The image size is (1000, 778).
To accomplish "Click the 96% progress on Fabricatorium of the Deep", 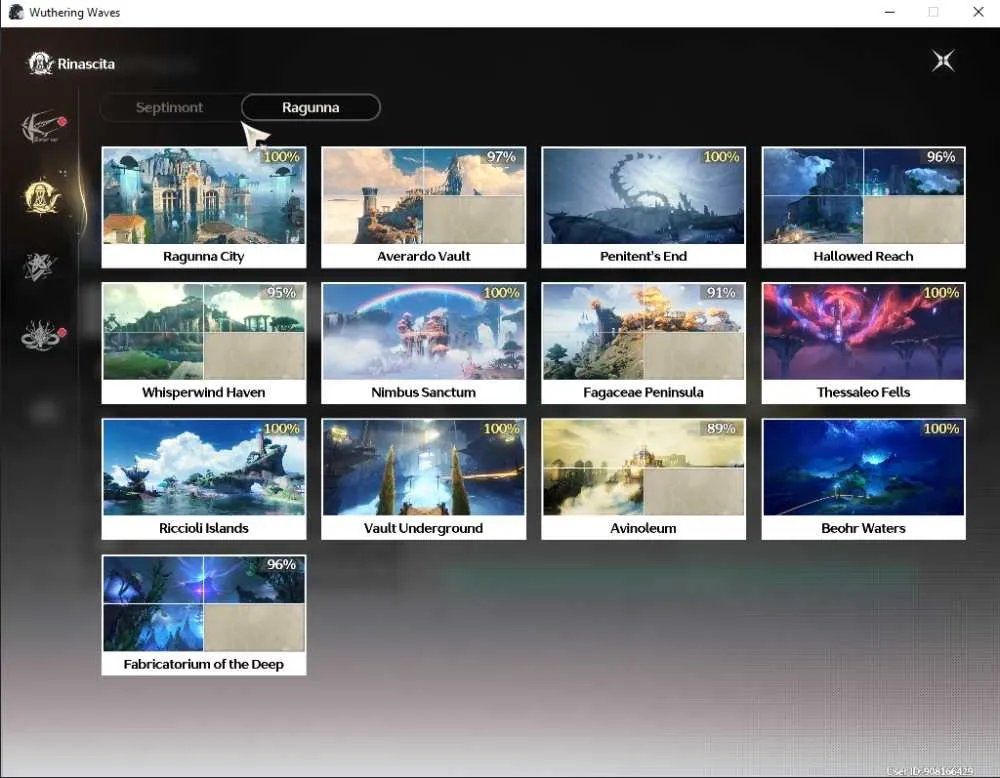I will pyautogui.click(x=281, y=564).
